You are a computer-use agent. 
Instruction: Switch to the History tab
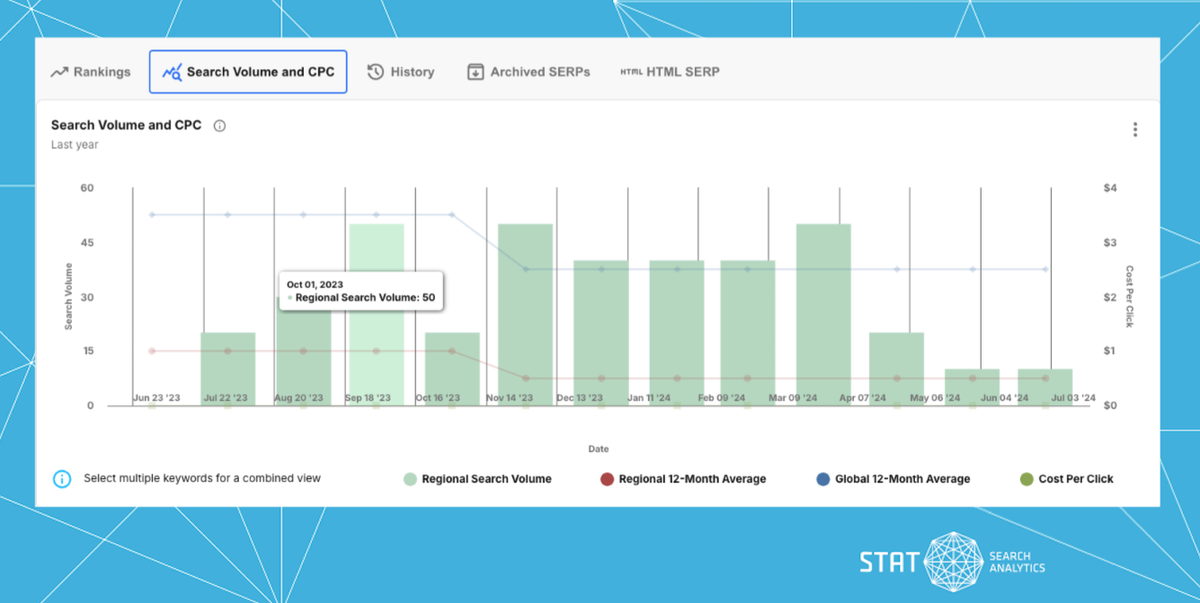tap(400, 71)
